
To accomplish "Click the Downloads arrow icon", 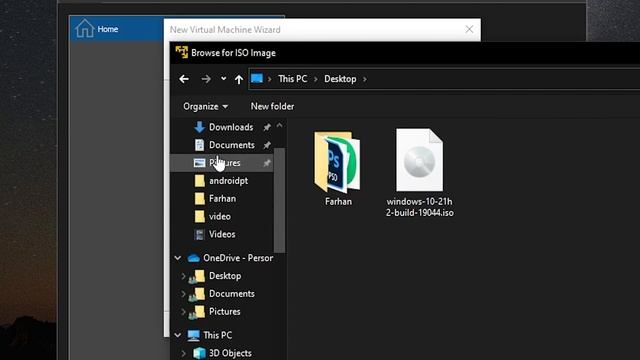I will [199, 127].
